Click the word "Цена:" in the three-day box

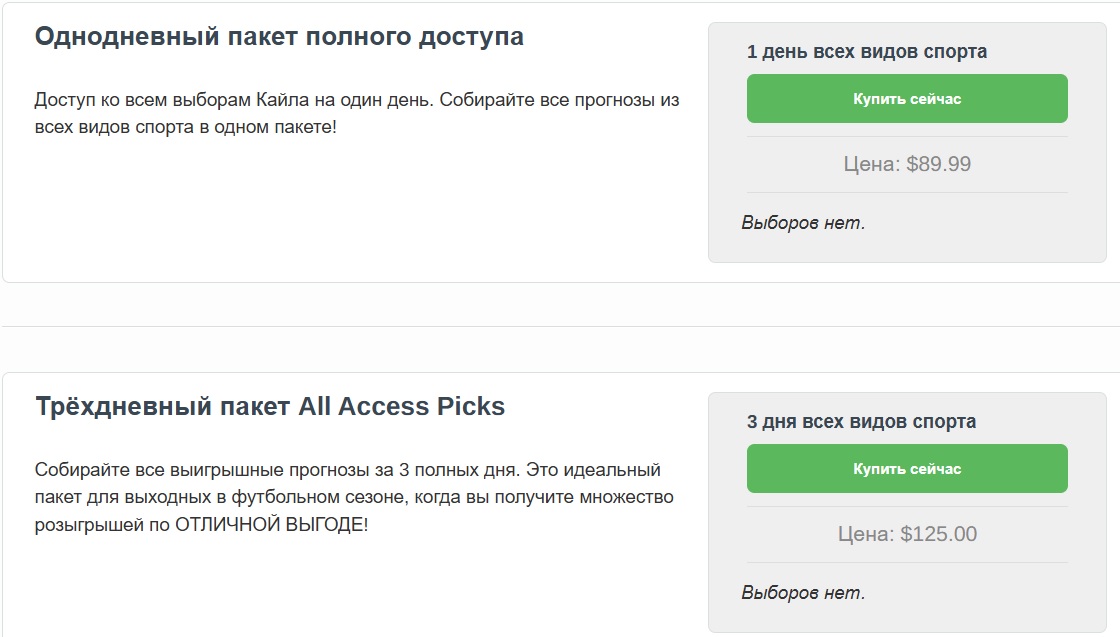click(866, 534)
